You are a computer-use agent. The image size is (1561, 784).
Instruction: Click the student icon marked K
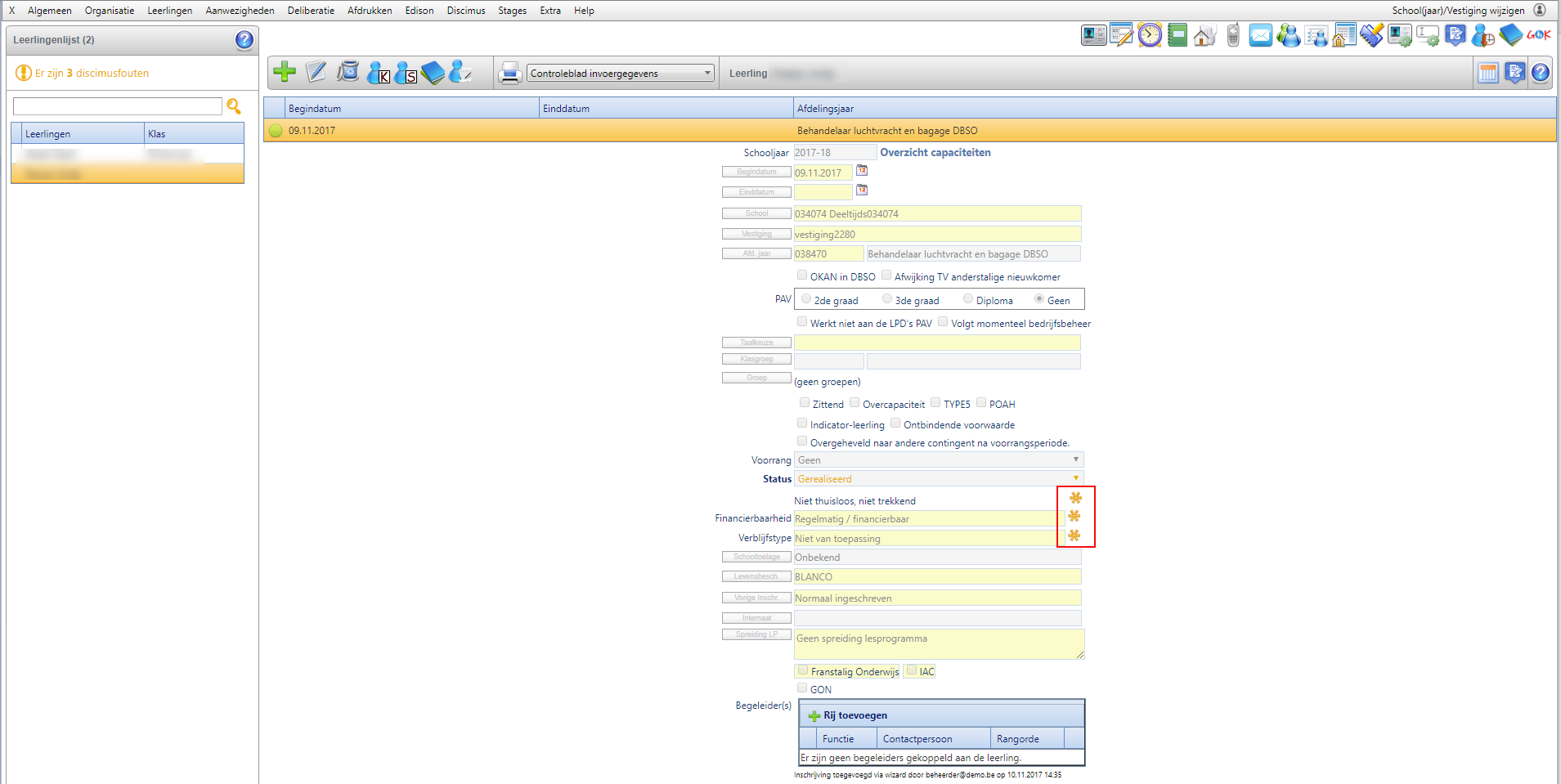[x=378, y=73]
